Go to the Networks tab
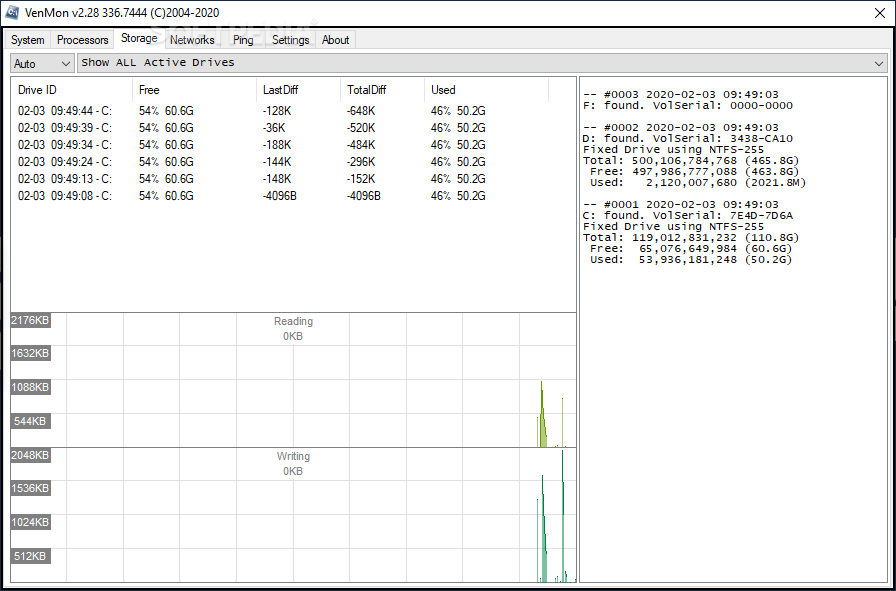The image size is (896, 591). [x=192, y=39]
